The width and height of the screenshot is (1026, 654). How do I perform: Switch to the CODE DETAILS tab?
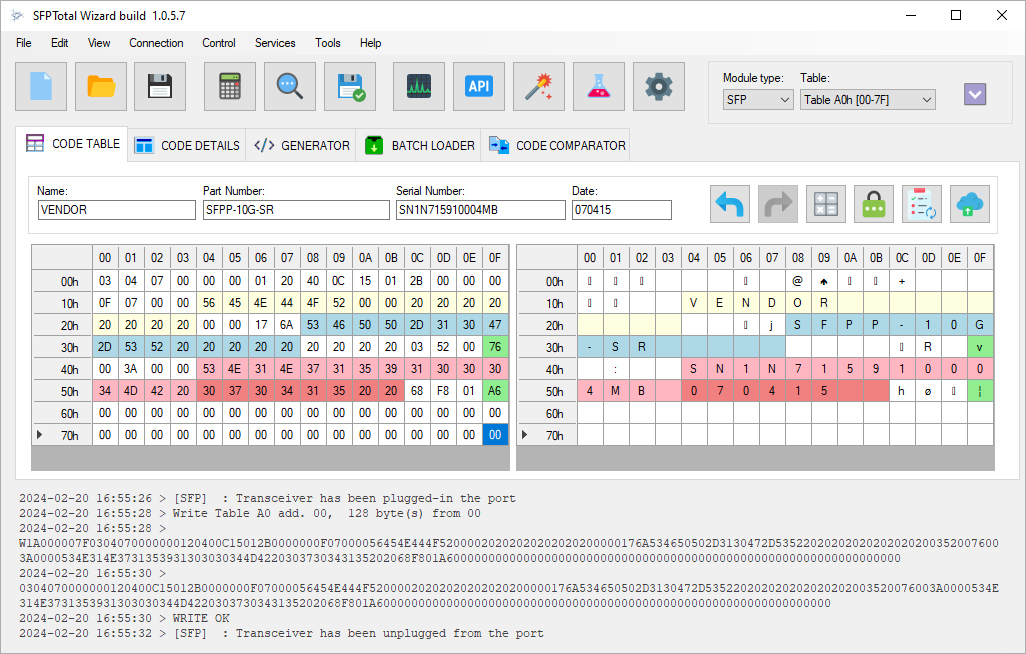(187, 145)
